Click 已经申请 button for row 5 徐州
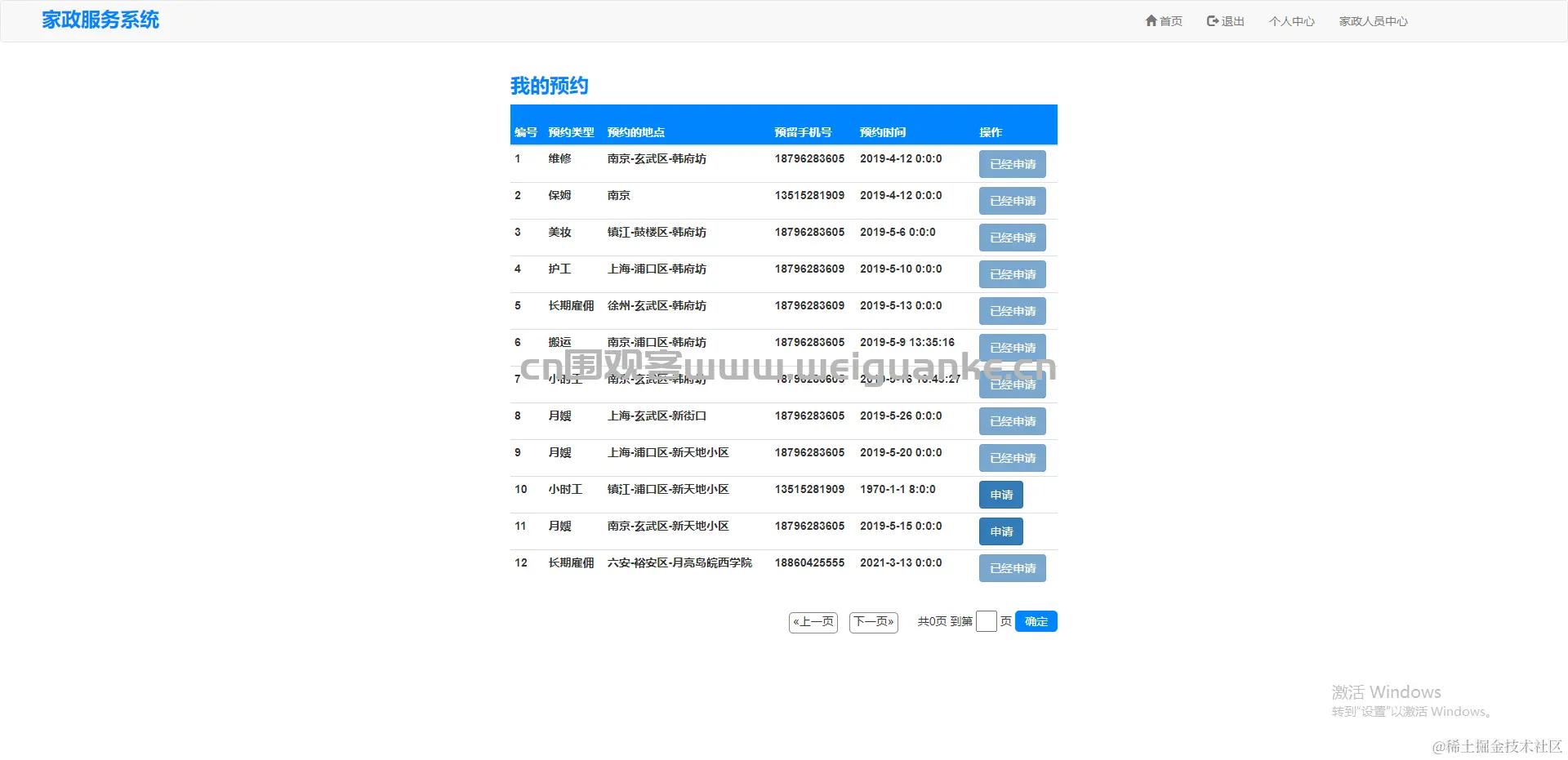The image size is (1568, 760). 1012,311
